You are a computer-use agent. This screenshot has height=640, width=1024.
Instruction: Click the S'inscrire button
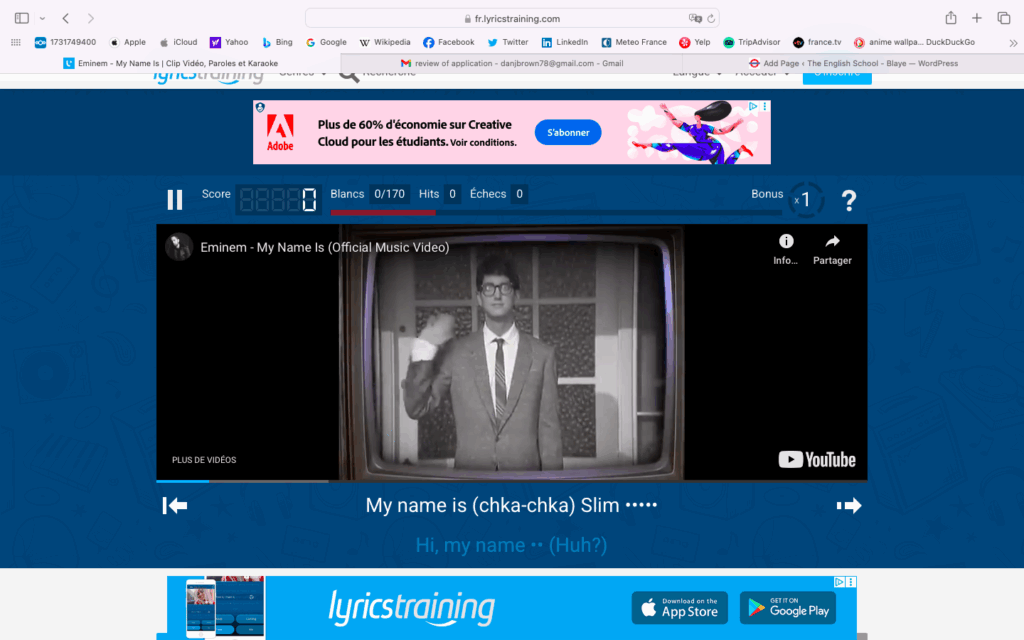837,78
